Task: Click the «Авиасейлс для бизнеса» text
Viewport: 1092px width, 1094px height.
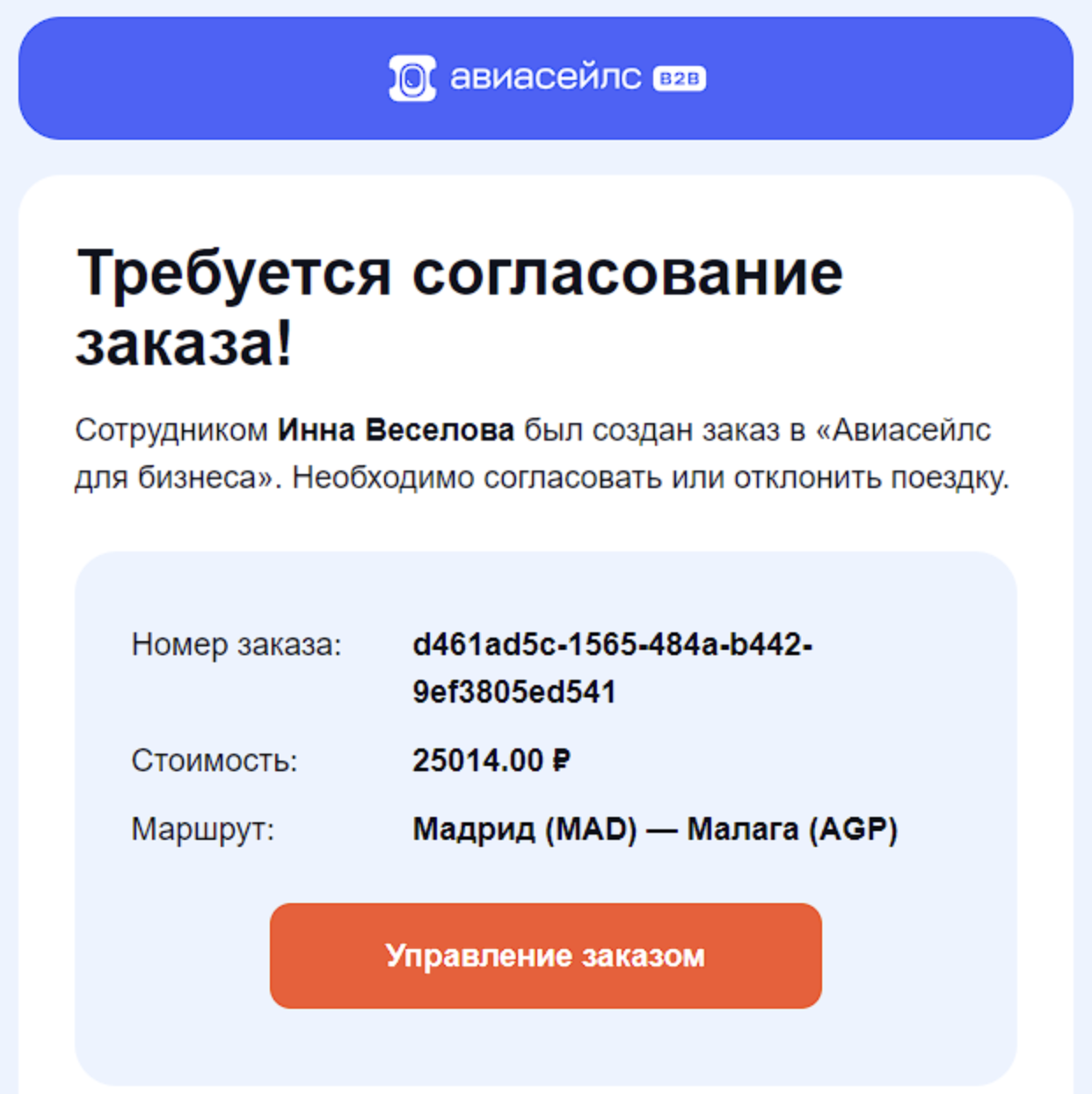Action: tap(910, 430)
